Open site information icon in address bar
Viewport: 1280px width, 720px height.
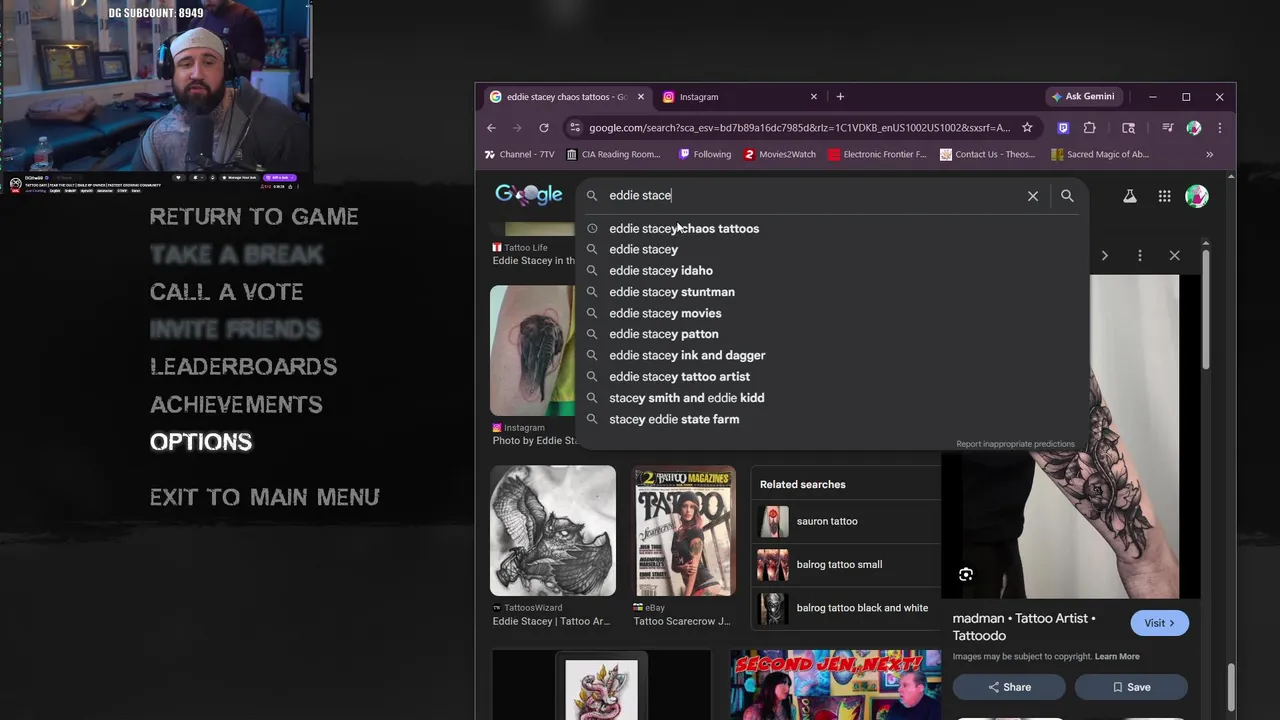pos(573,128)
